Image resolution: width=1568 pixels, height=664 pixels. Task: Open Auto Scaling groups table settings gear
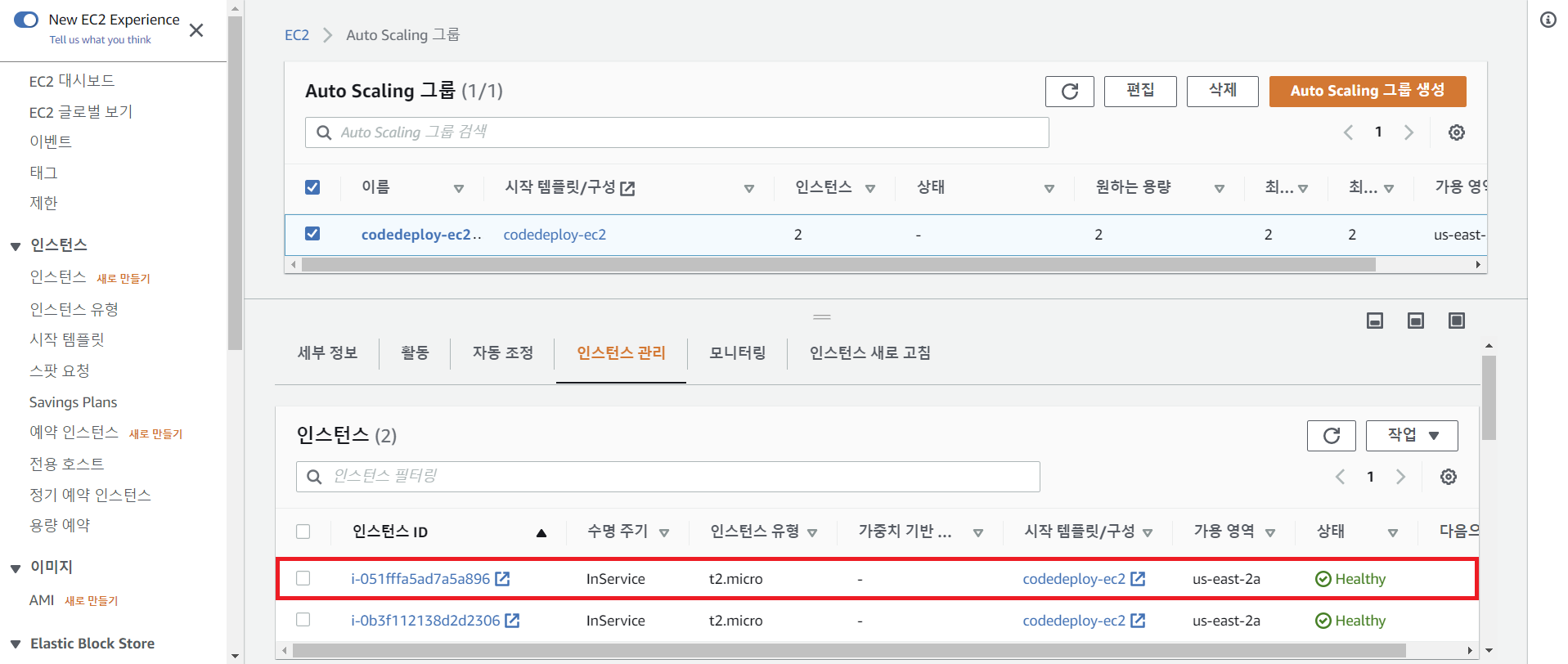click(x=1456, y=132)
